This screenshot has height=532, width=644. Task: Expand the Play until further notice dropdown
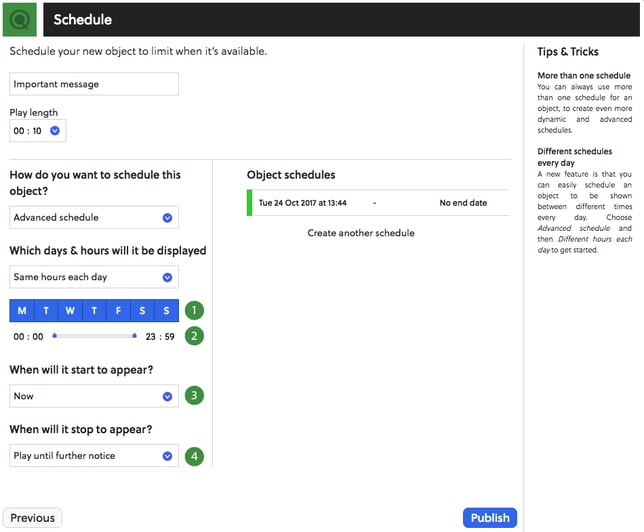[94, 456]
